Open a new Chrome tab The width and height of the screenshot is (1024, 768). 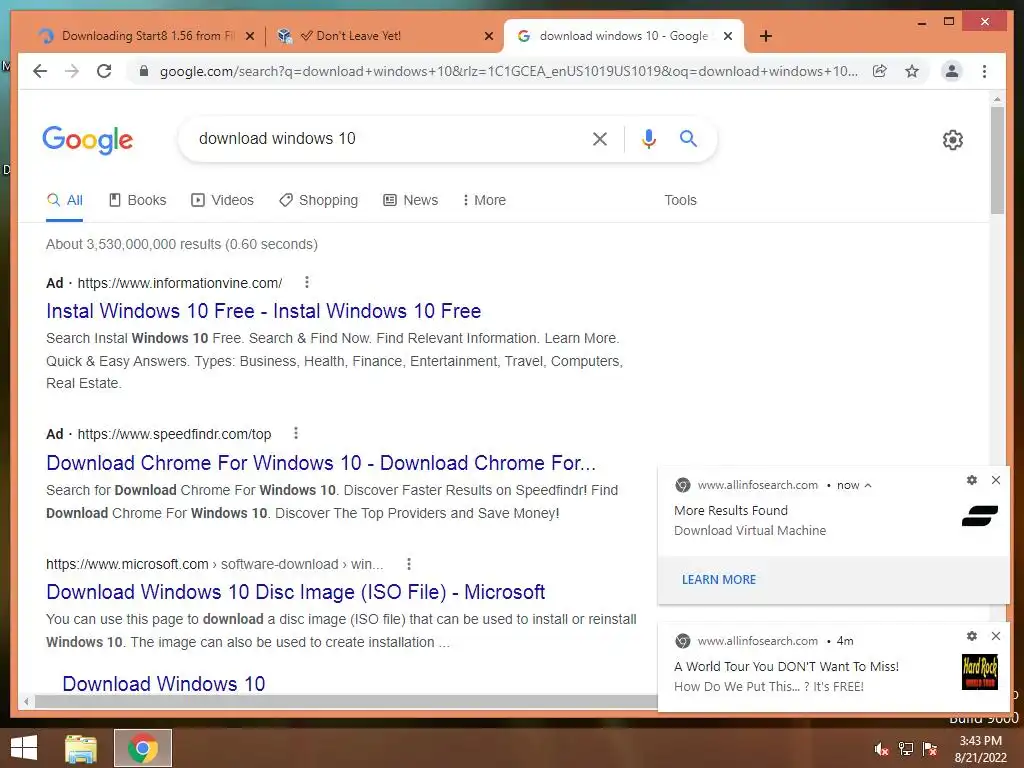(x=766, y=36)
